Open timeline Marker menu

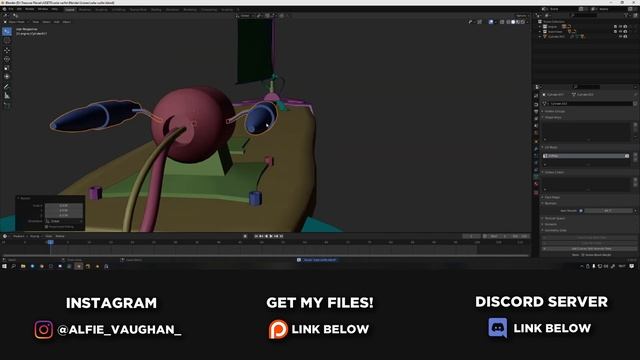60,236
